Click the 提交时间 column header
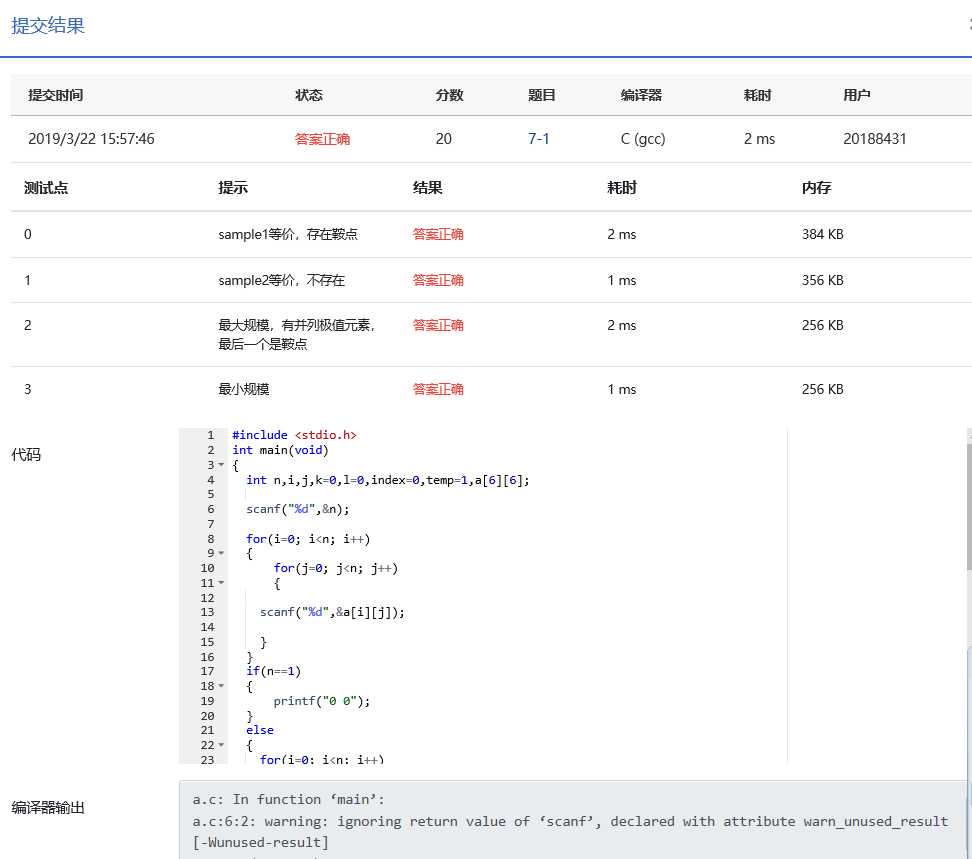Image resolution: width=972 pixels, height=859 pixels. click(x=56, y=95)
